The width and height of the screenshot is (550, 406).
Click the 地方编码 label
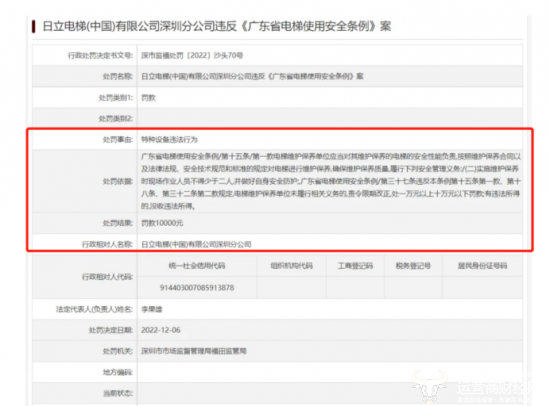[x=118, y=372]
